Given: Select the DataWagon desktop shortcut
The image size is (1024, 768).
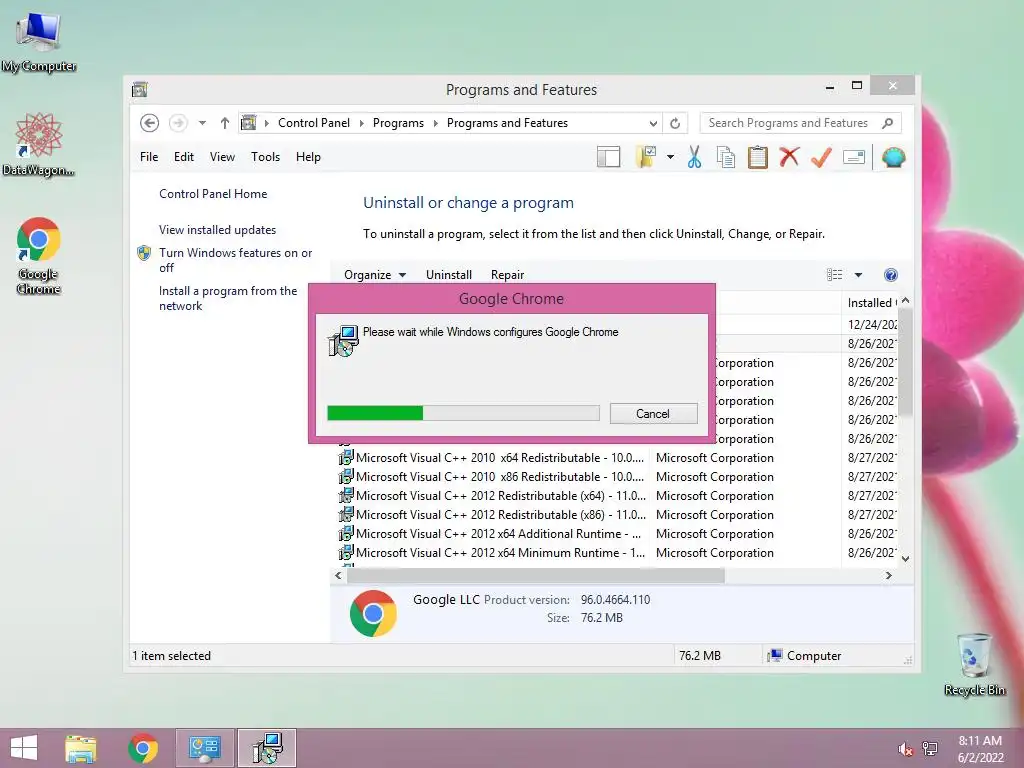Looking at the screenshot, I should [39, 144].
